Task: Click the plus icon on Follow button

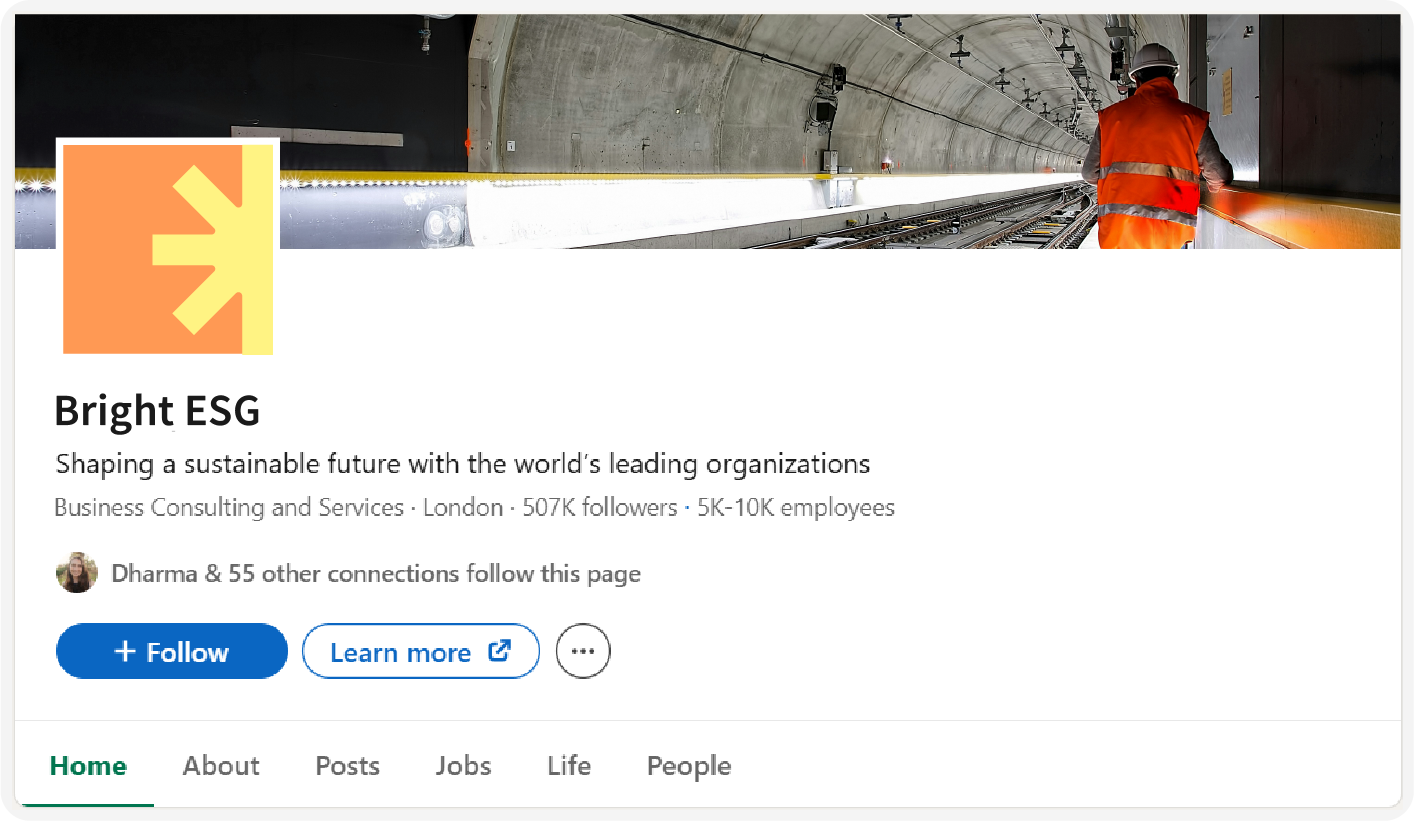Action: [125, 652]
